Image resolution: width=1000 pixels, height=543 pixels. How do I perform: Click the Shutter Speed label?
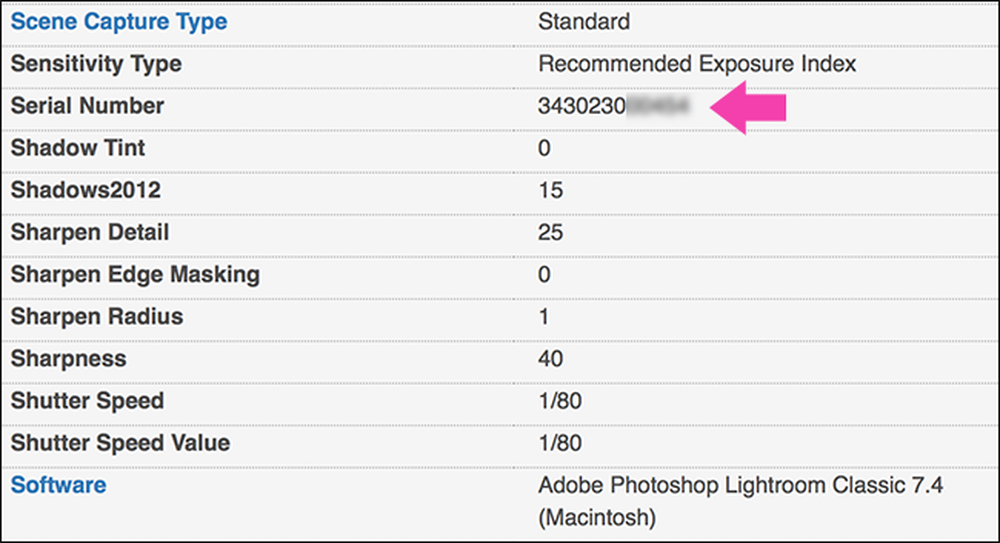[x=87, y=401]
